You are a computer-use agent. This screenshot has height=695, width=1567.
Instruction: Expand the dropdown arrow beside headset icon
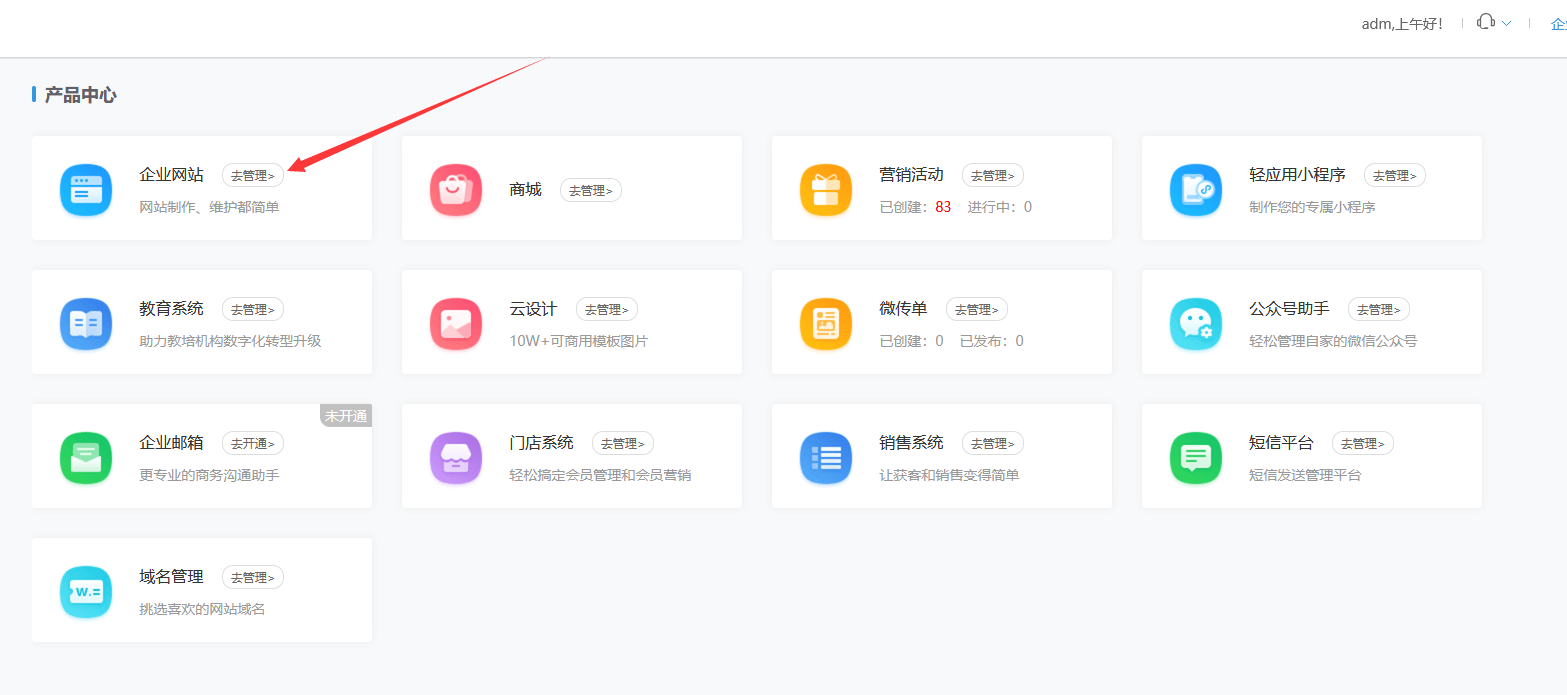coord(1506,23)
